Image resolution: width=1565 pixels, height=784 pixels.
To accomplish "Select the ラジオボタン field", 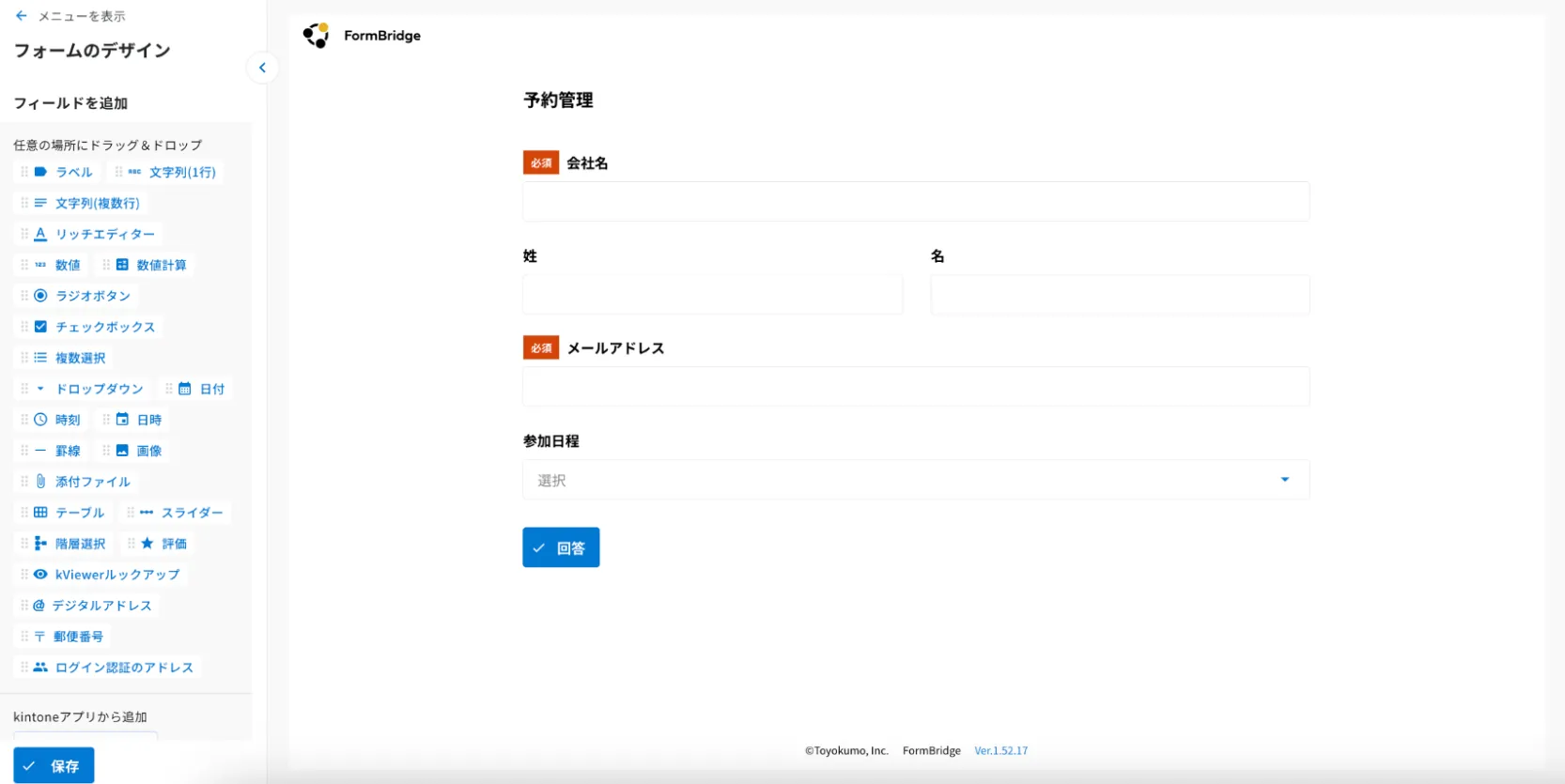I will (75, 296).
